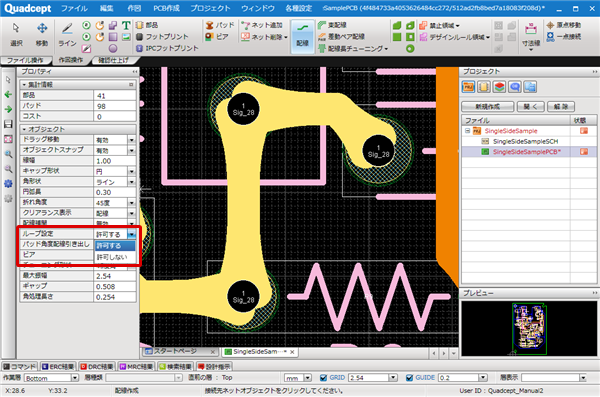This screenshot has height=397, width=600.
Task: Select the ビア via tool
Action: pos(217,37)
